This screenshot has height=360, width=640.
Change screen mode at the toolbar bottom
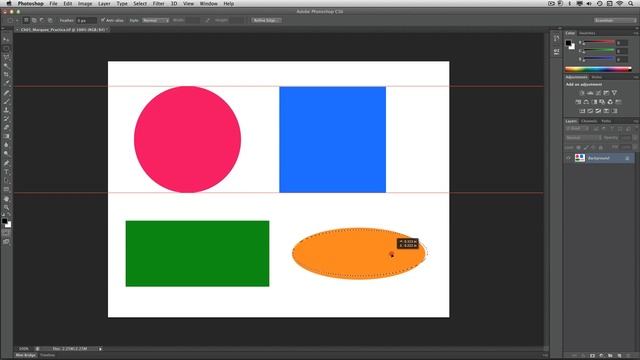[x=6, y=242]
